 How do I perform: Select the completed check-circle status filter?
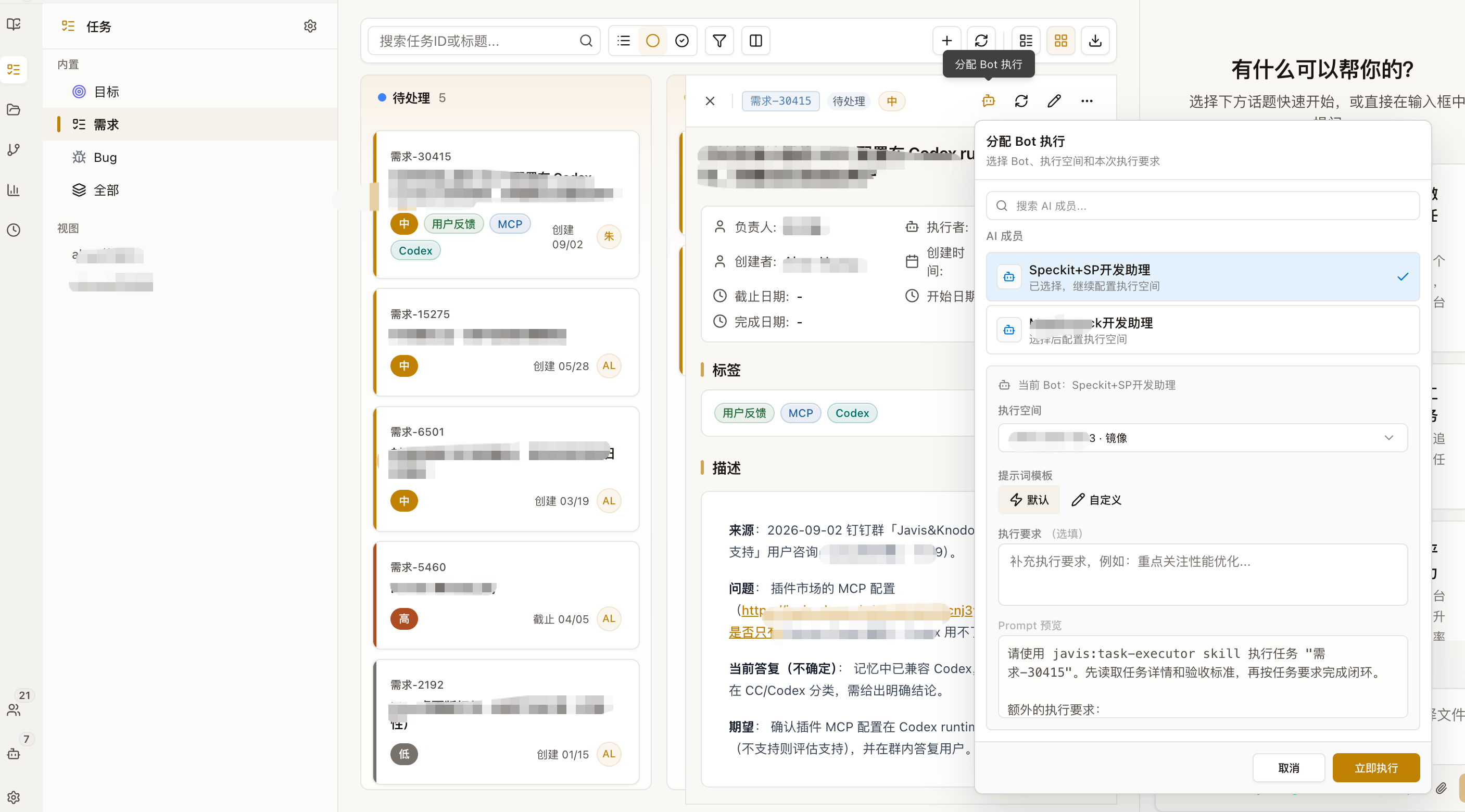[x=682, y=41]
